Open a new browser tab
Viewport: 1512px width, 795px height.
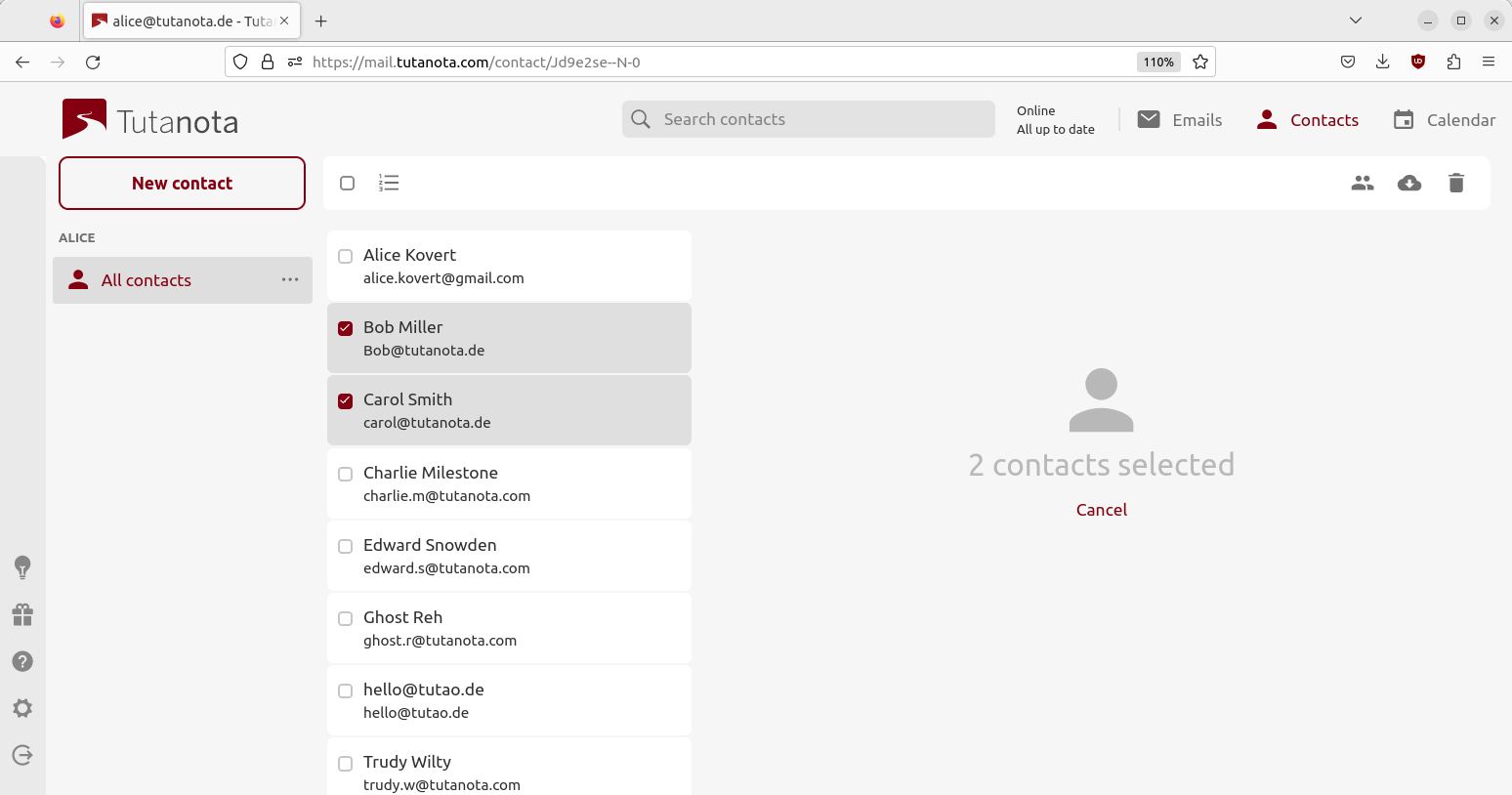click(x=321, y=21)
